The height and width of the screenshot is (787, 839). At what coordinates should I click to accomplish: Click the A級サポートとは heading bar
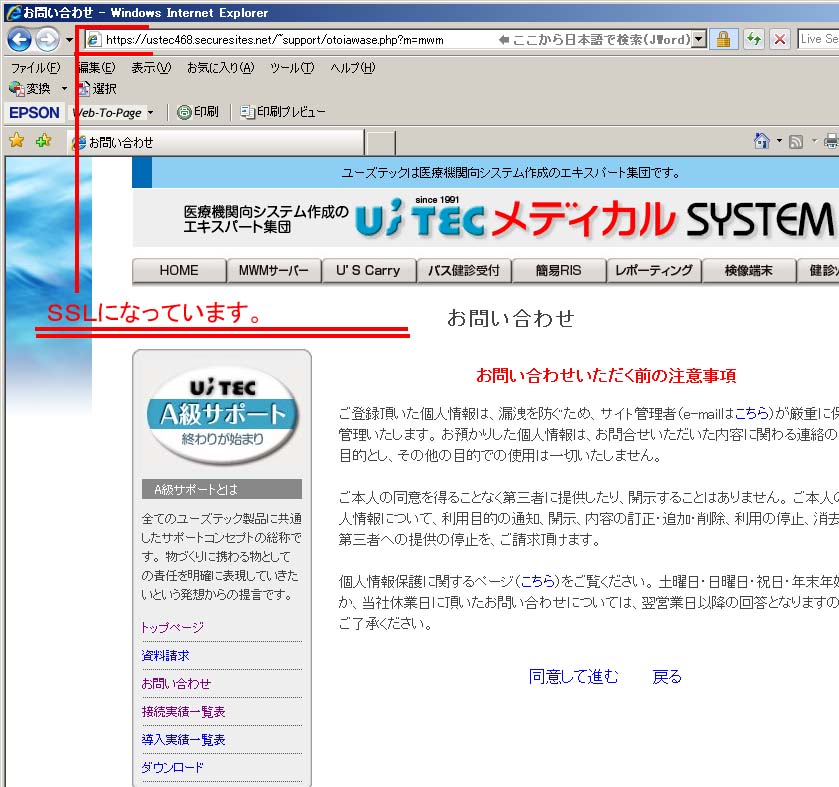[222, 489]
